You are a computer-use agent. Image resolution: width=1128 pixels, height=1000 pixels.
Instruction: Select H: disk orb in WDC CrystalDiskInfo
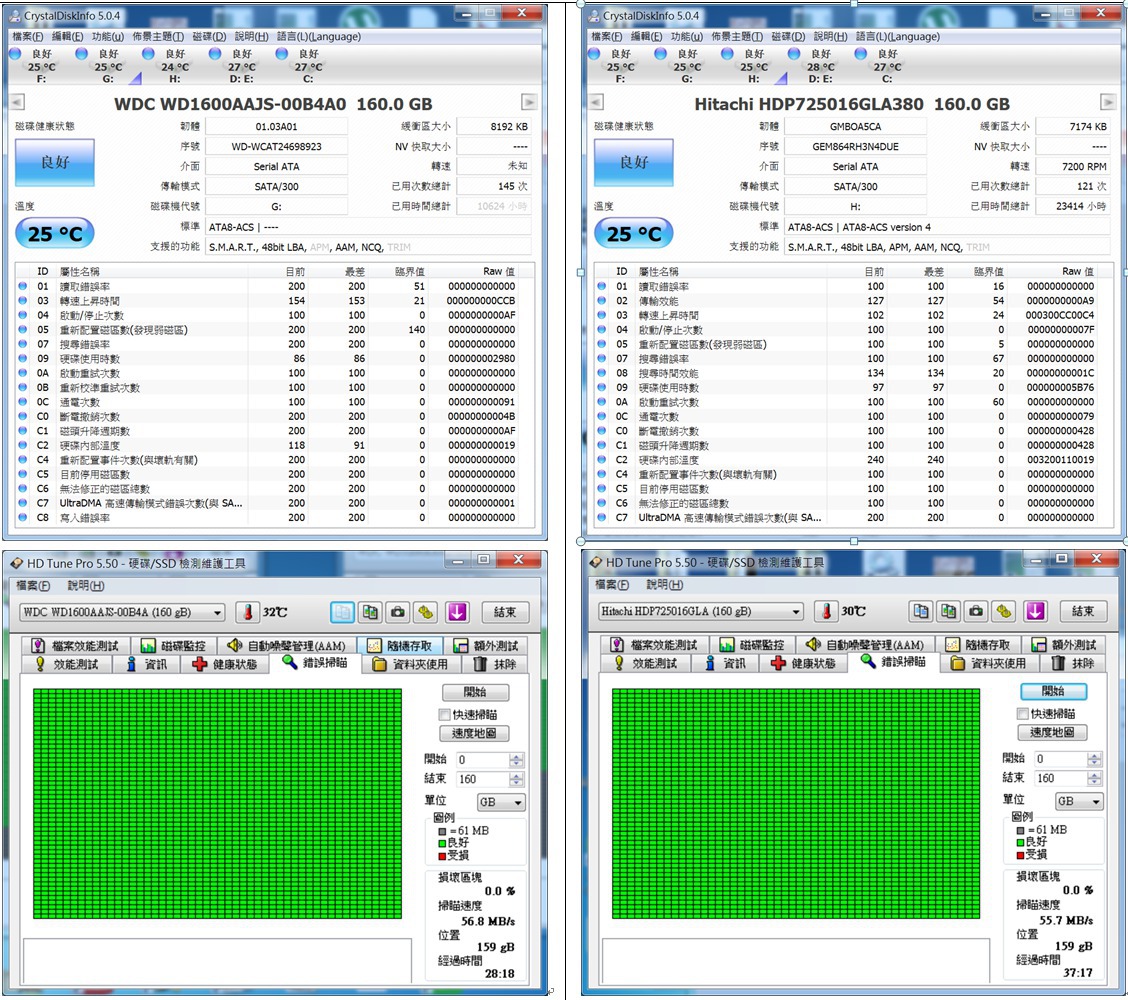(x=148, y=53)
